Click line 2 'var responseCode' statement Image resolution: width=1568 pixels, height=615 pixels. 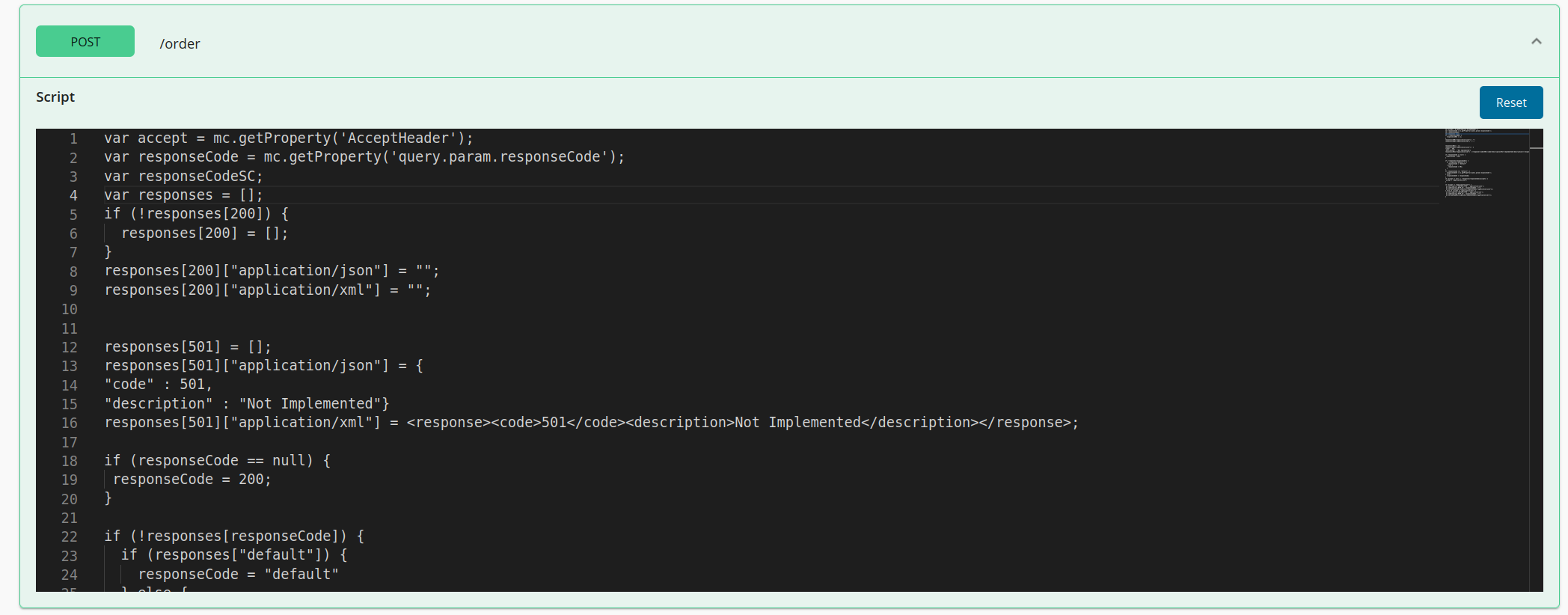click(364, 156)
